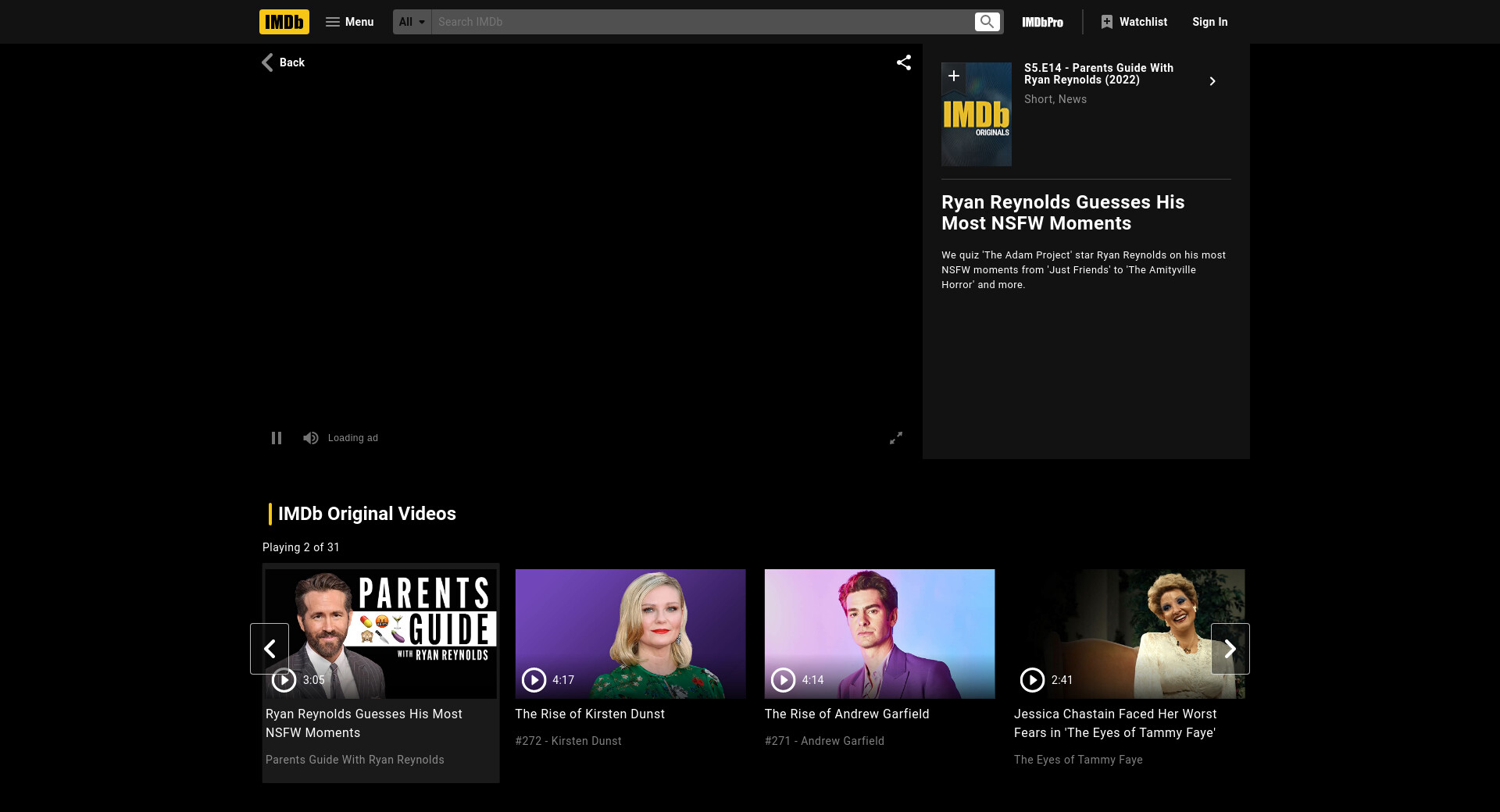
Task: Mute the video volume
Action: pos(310,438)
